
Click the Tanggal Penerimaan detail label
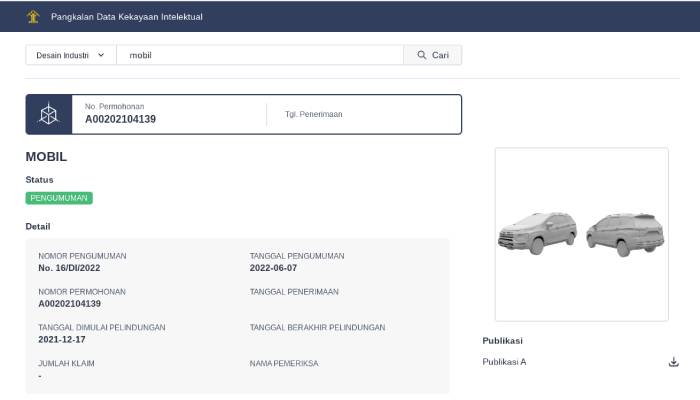tap(294, 292)
